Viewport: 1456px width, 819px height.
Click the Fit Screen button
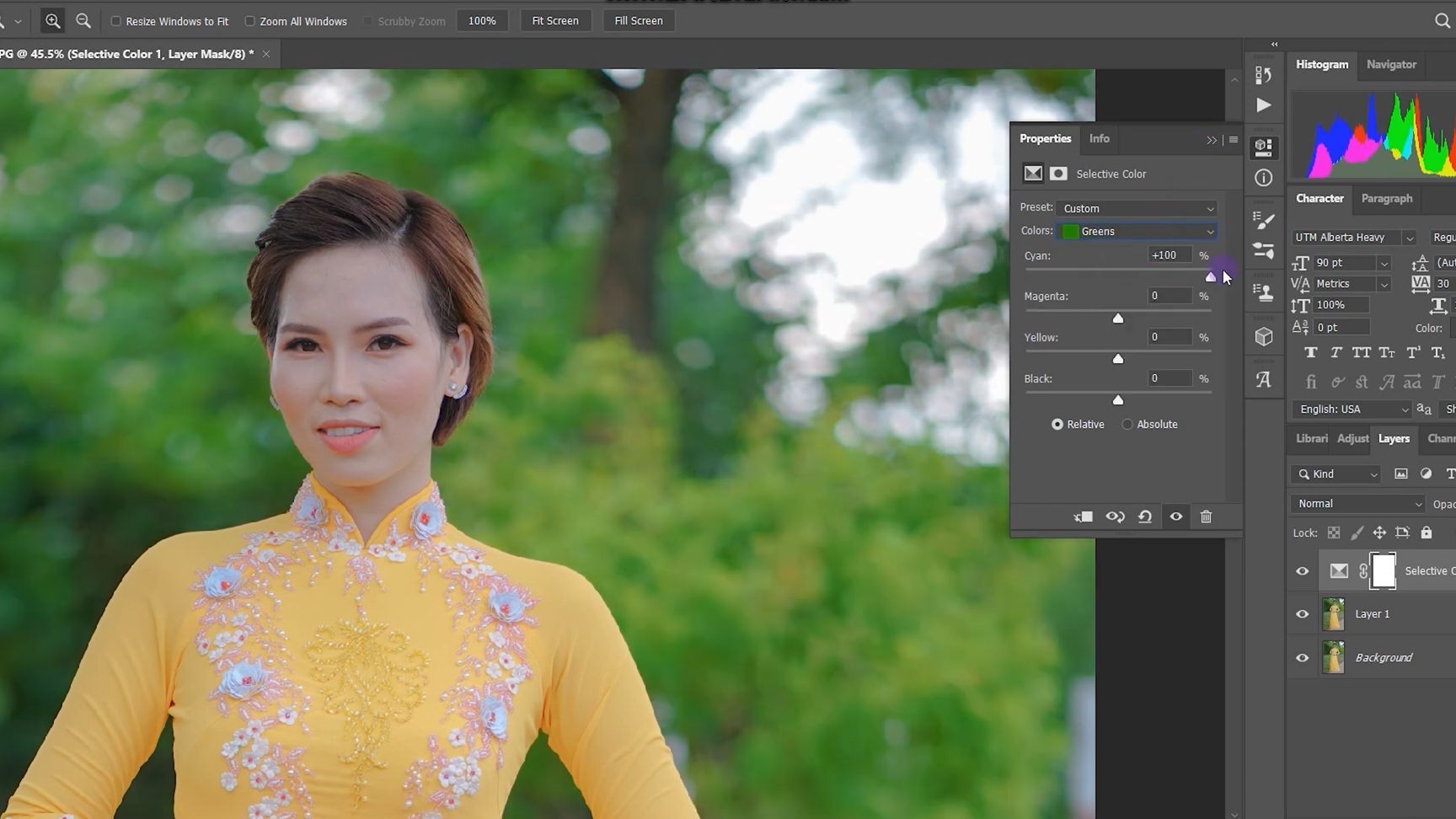click(555, 21)
